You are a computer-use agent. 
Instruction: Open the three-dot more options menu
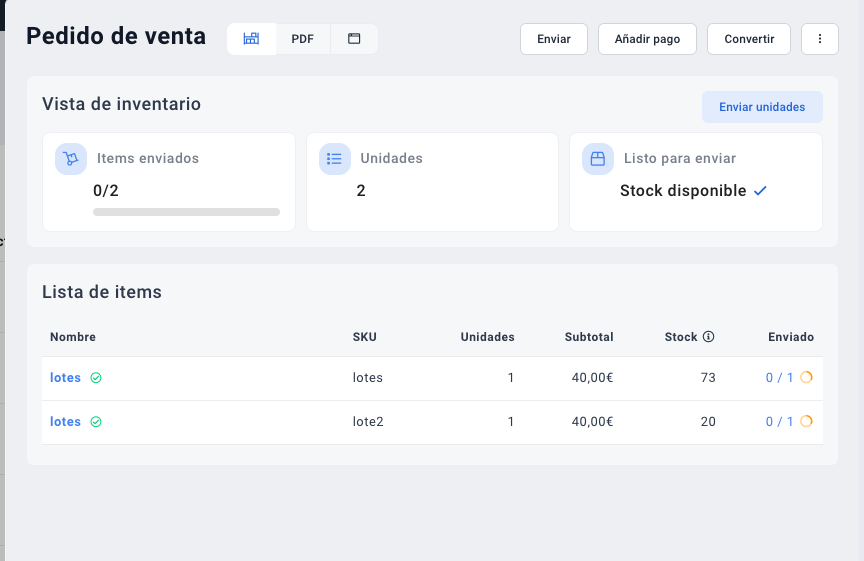(x=820, y=39)
